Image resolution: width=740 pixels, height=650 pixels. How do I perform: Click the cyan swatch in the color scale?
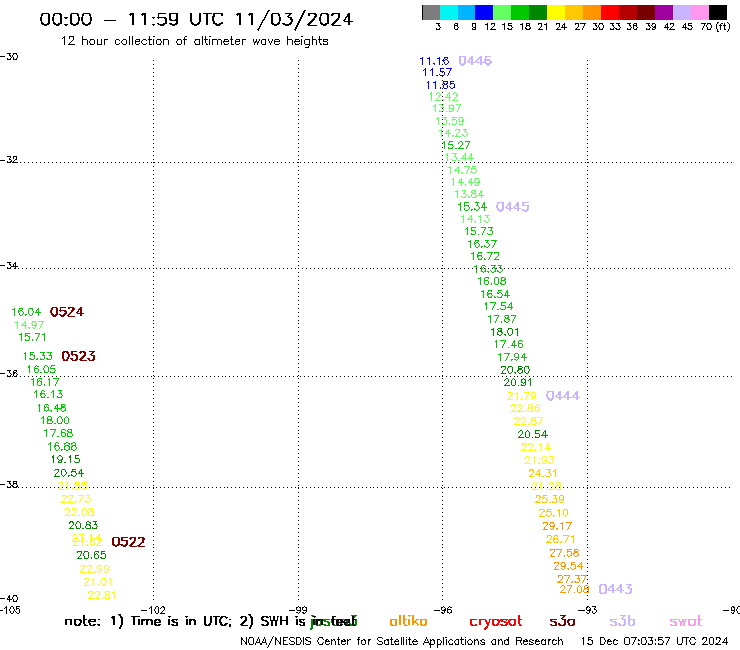(449, 12)
